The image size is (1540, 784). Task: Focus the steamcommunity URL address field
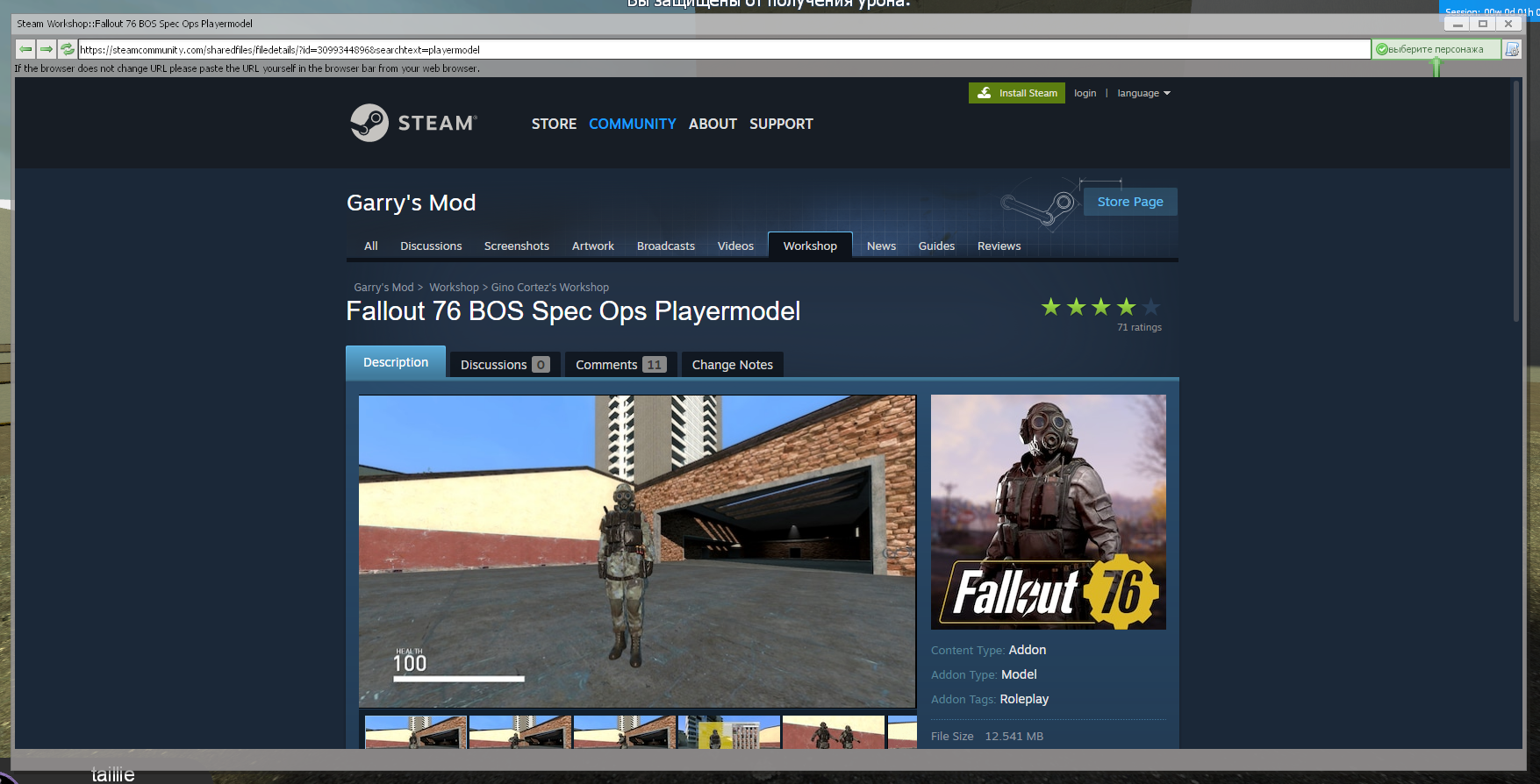click(x=724, y=49)
